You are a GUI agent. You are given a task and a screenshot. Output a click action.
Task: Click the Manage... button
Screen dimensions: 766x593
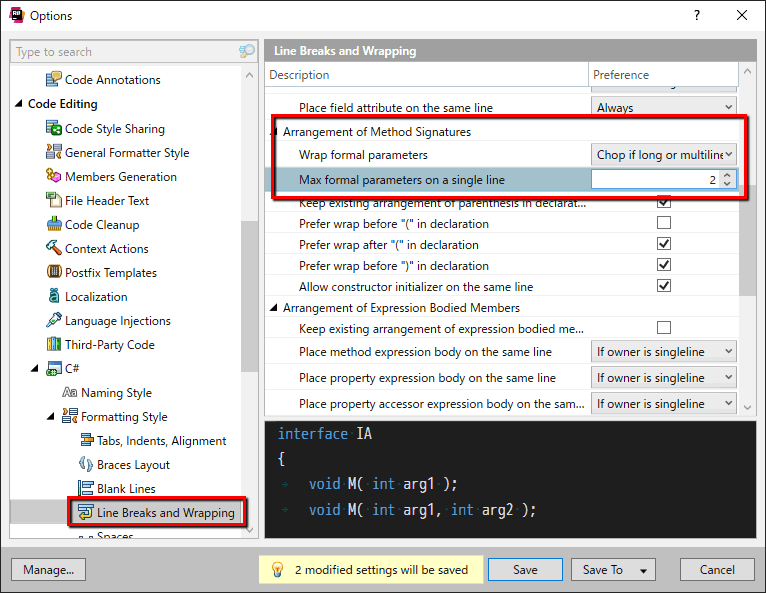click(x=48, y=570)
